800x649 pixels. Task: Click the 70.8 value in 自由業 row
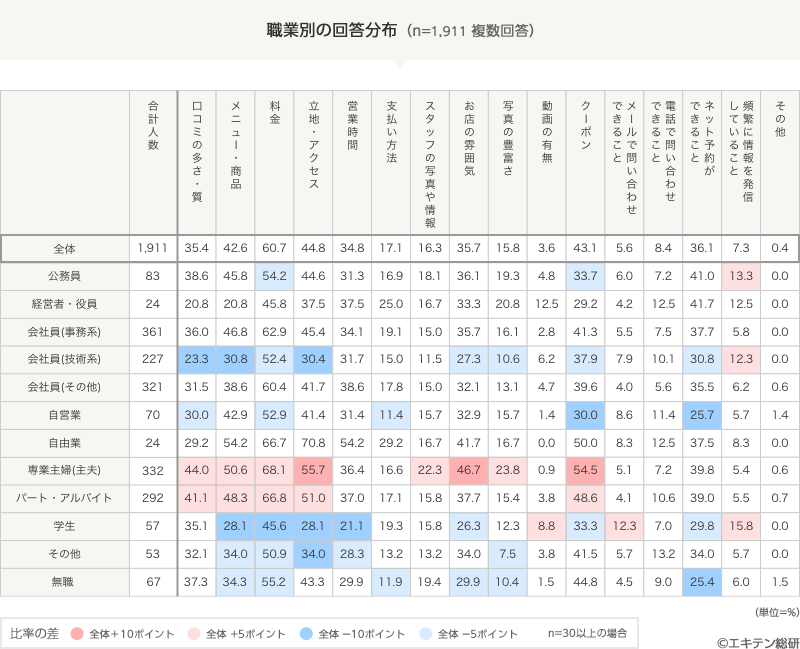coord(313,441)
